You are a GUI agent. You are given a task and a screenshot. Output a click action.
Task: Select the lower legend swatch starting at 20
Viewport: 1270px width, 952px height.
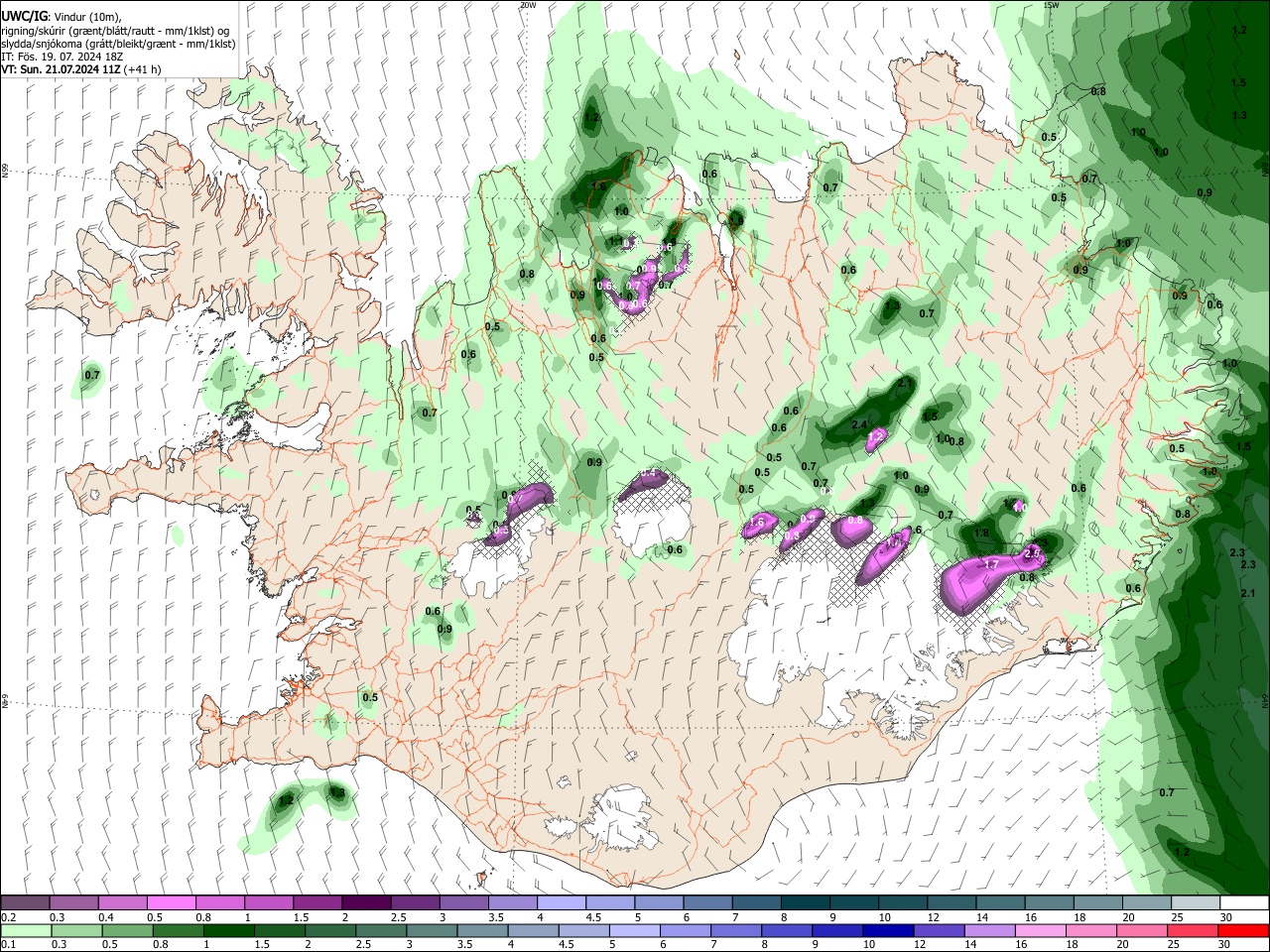click(1142, 930)
